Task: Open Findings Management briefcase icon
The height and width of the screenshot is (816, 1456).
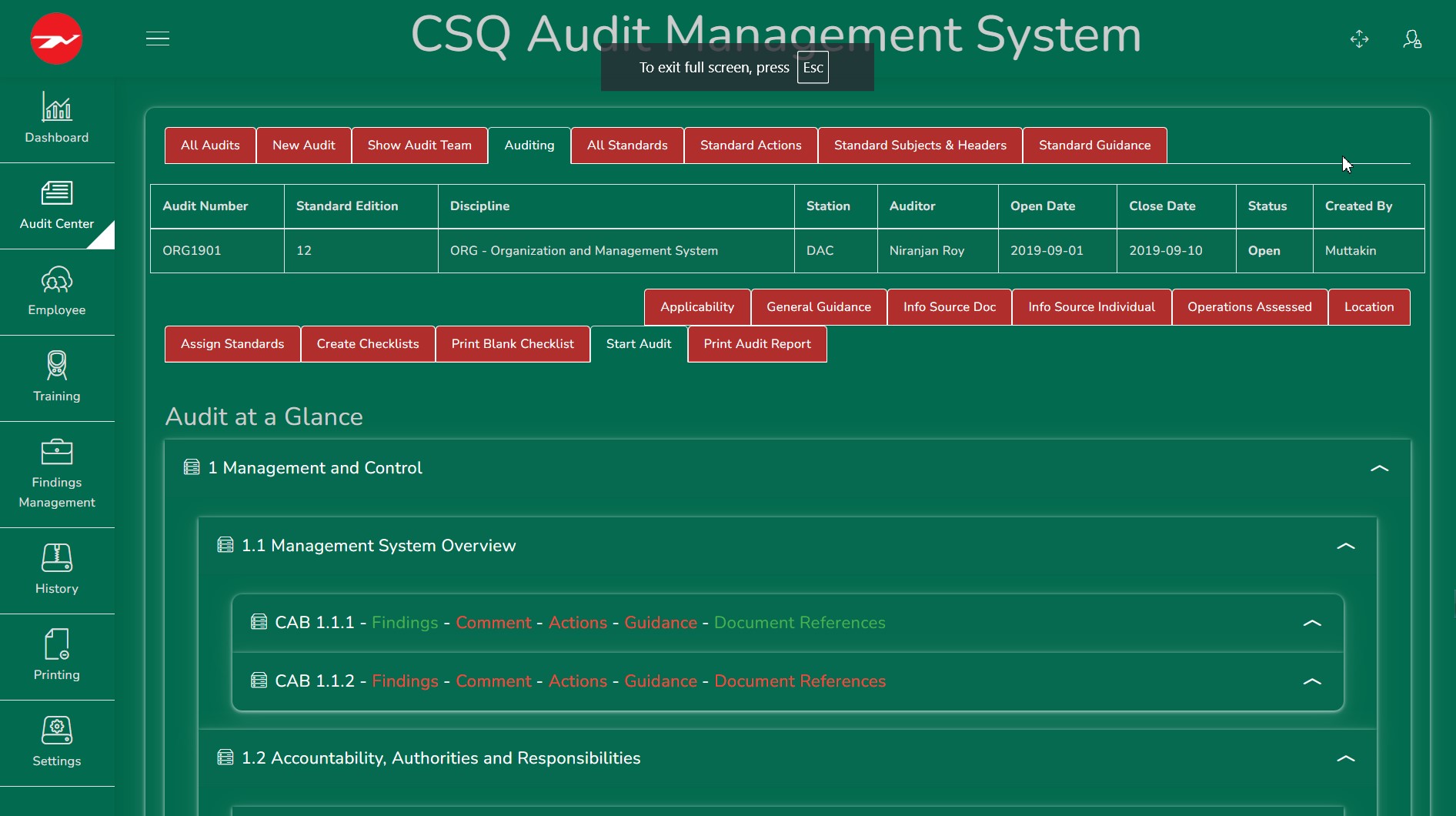Action: [57, 452]
